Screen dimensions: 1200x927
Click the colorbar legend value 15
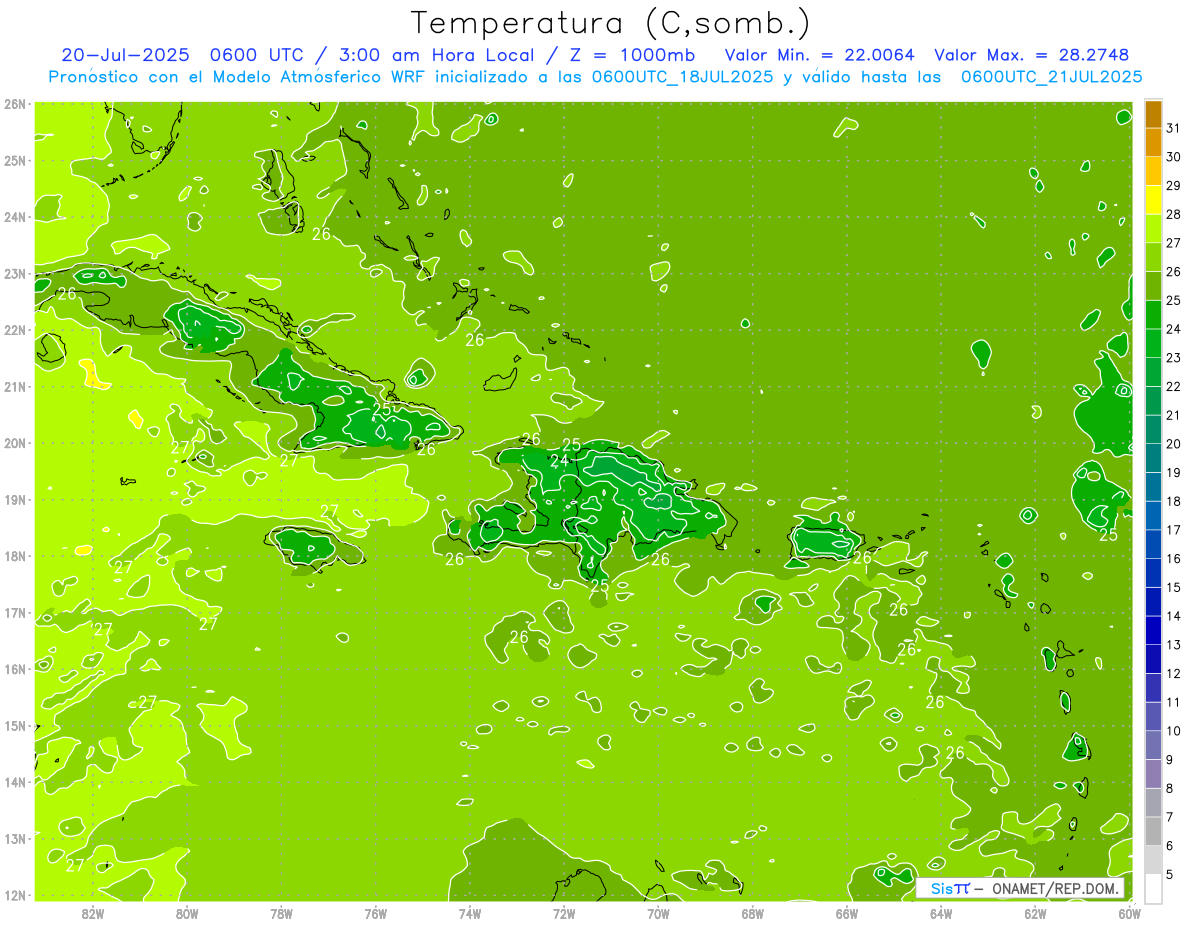[x=1173, y=588]
